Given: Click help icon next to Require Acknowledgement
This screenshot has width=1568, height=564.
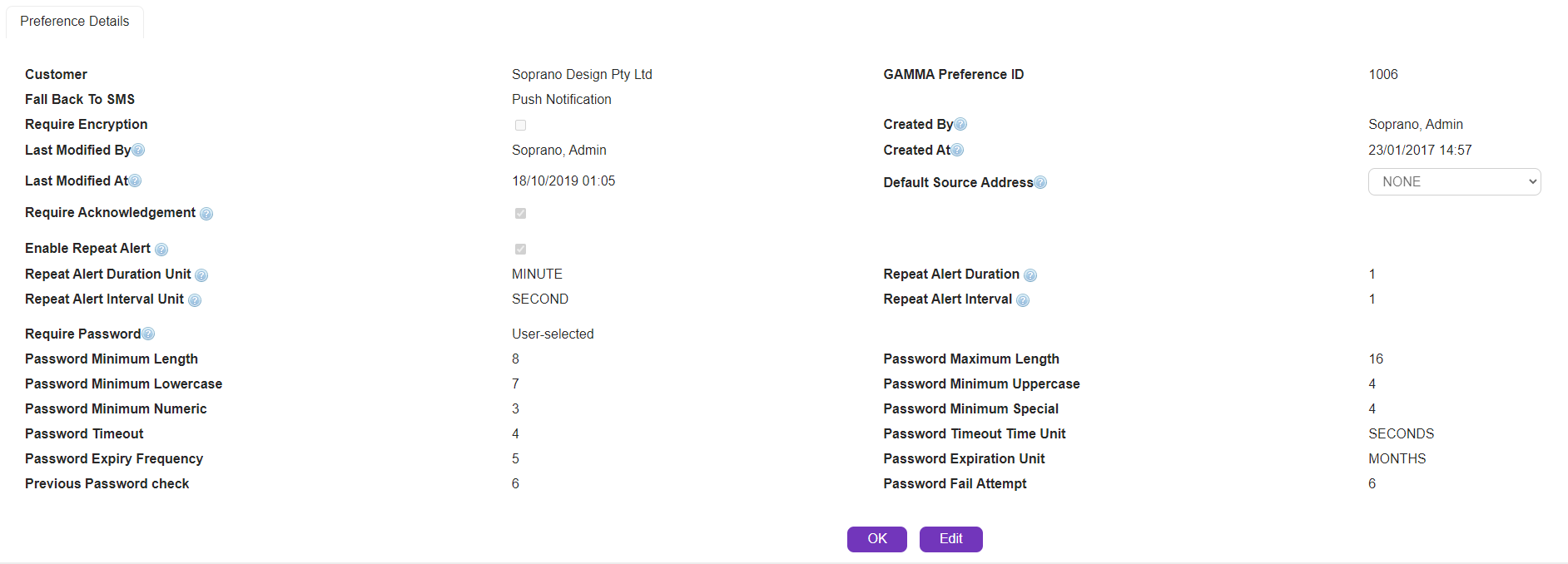Looking at the screenshot, I should pyautogui.click(x=206, y=214).
